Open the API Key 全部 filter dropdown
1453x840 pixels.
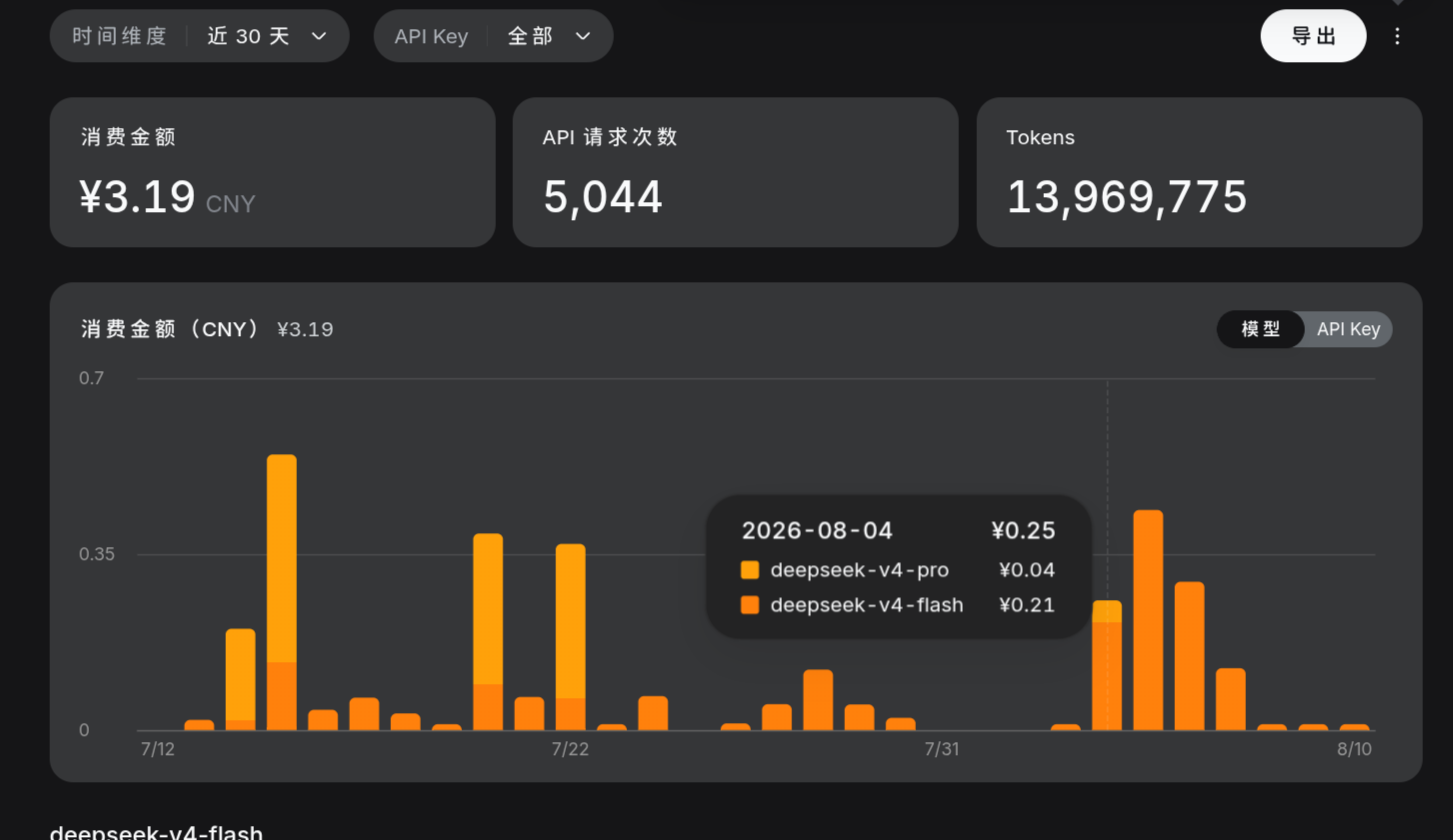[493, 36]
